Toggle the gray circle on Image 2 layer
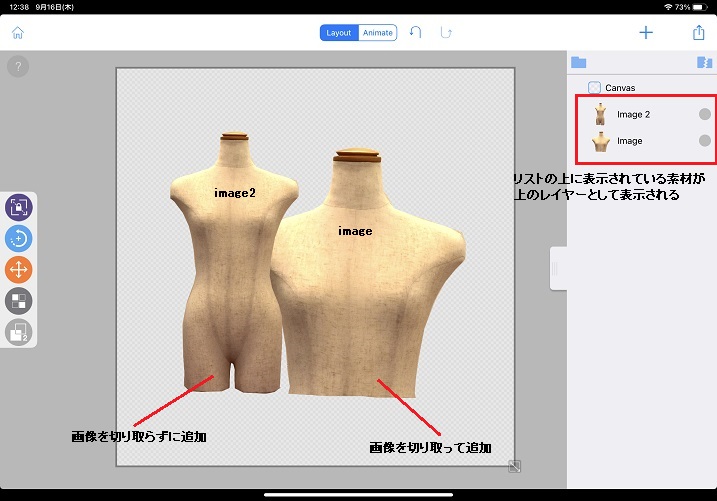 [704, 114]
